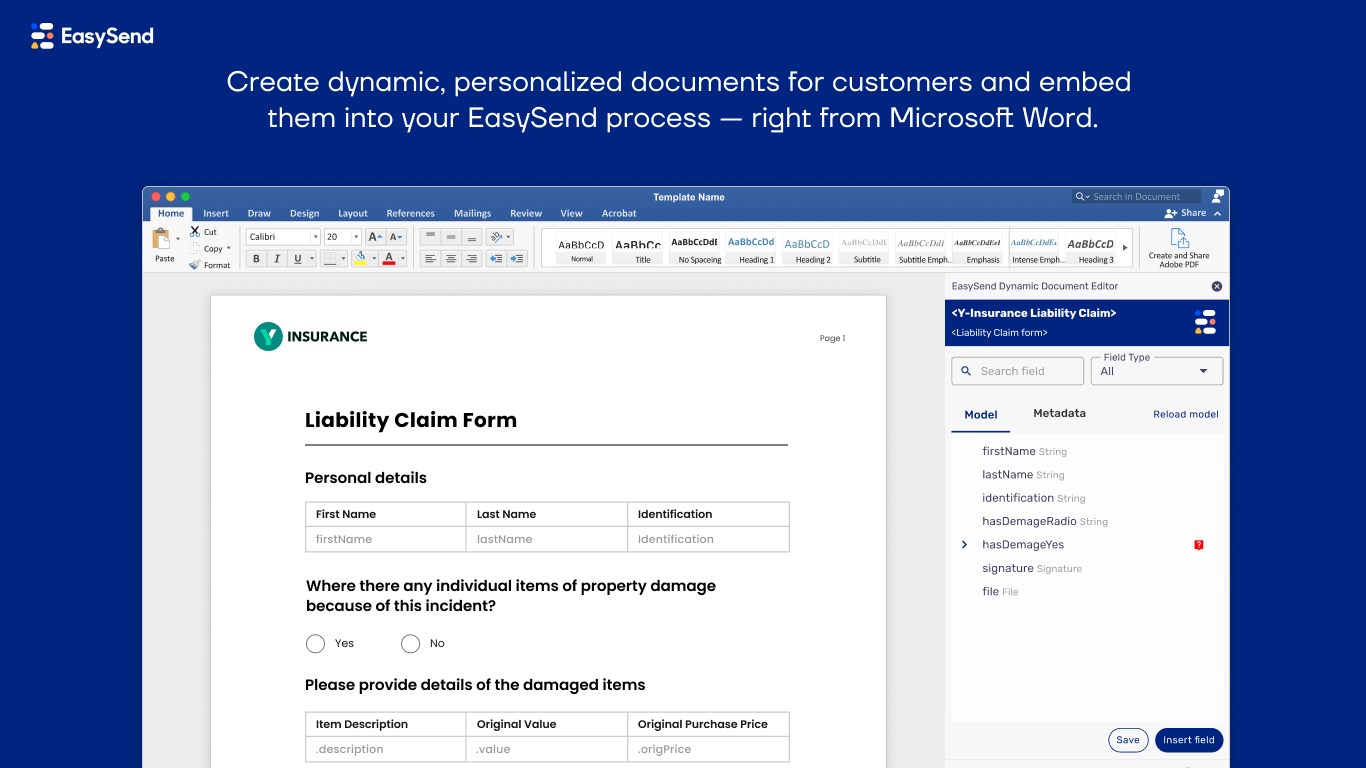The height and width of the screenshot is (768, 1366).
Task: Switch to the Insert ribbon tab
Action: pyautogui.click(x=216, y=213)
